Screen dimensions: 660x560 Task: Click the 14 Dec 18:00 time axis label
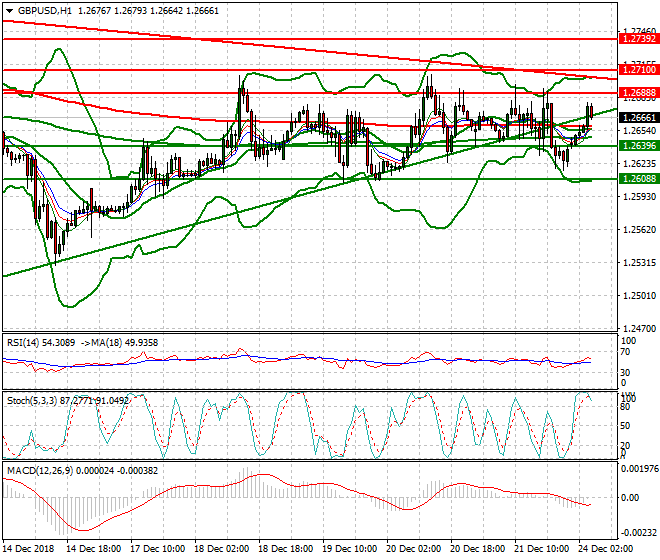[93, 549]
